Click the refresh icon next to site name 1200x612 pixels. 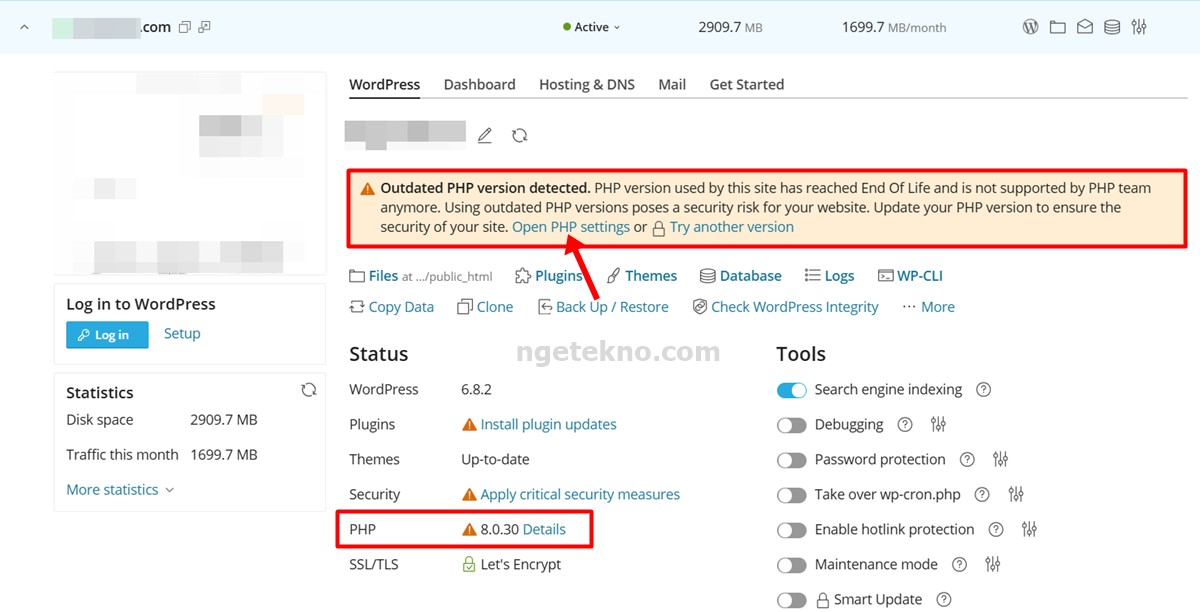pyautogui.click(x=519, y=135)
